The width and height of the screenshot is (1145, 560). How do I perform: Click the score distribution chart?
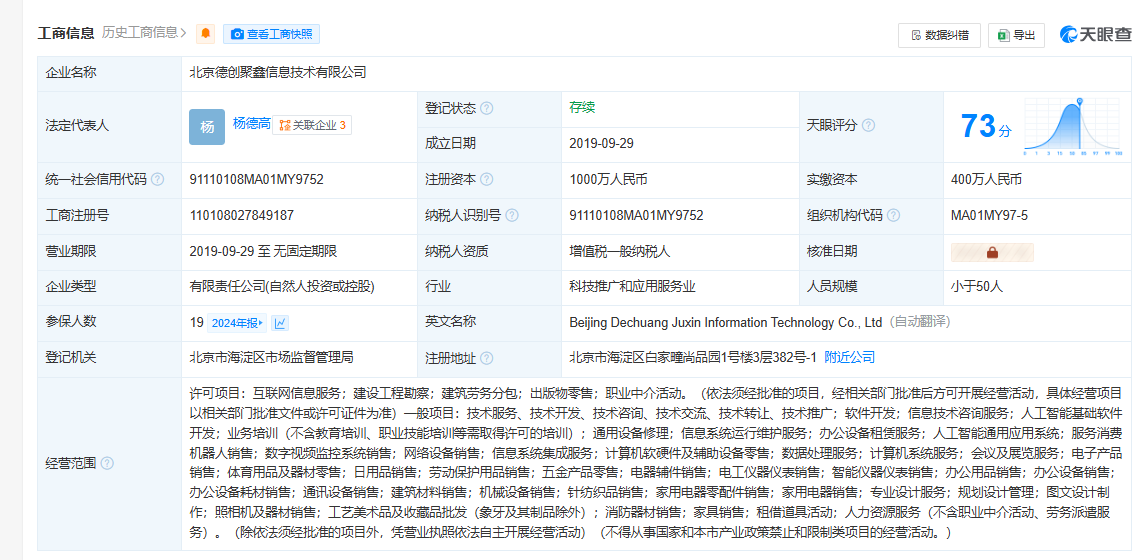pyautogui.click(x=1073, y=127)
